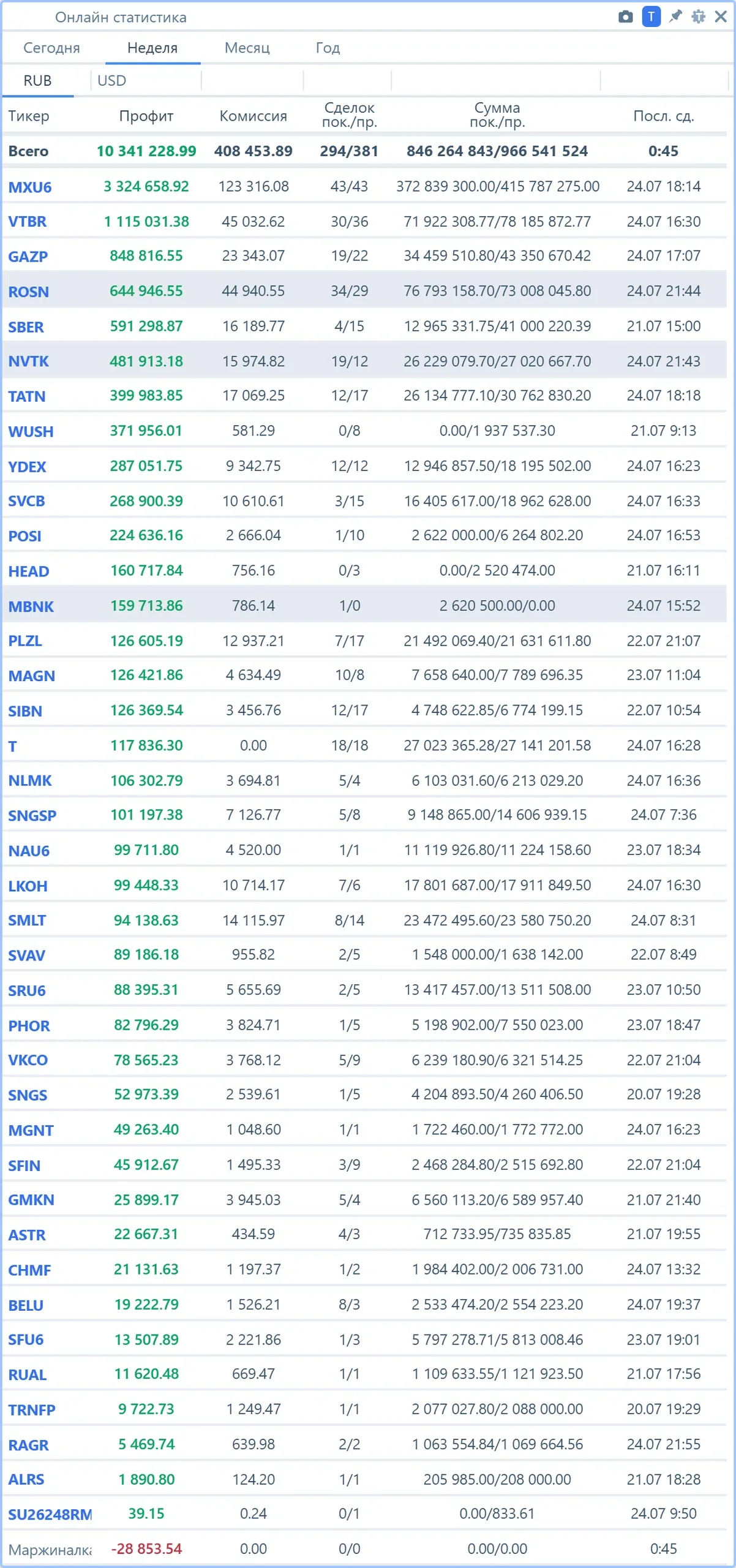Select the RUB currency tab
Viewport: 736px width, 1568px height.
tap(37, 81)
